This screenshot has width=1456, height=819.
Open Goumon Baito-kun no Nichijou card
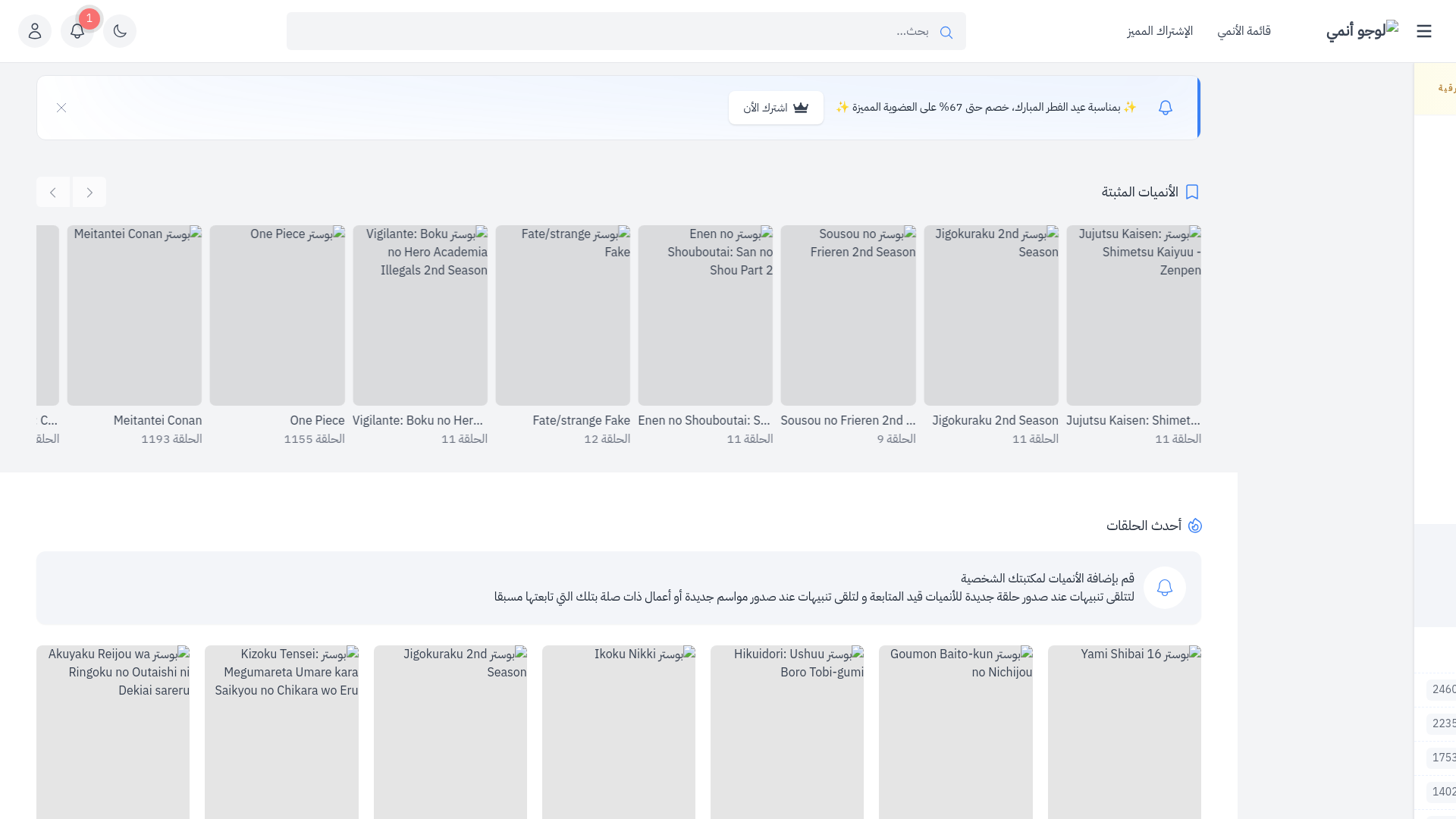[955, 732]
